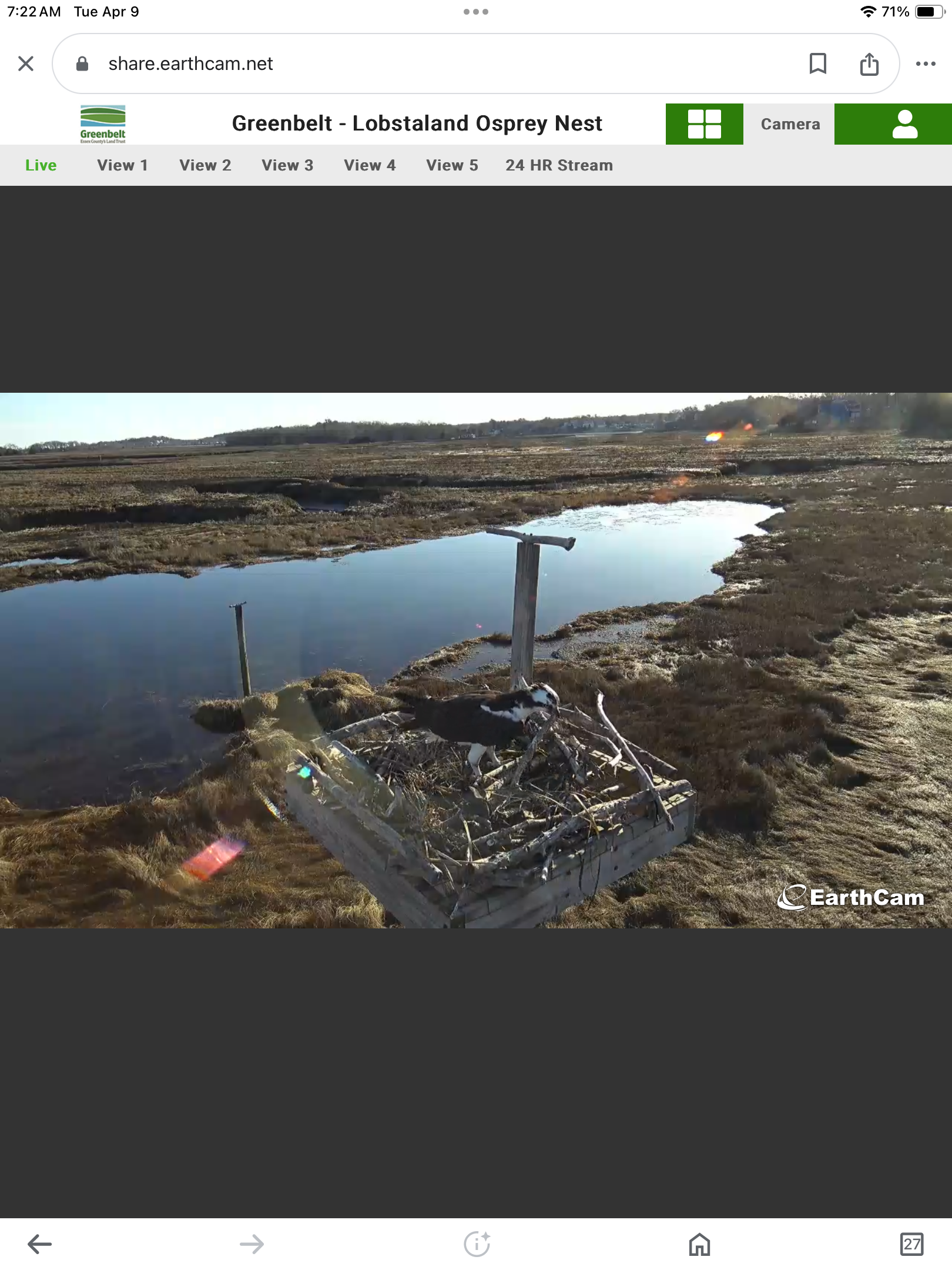Image resolution: width=952 pixels, height=1270 pixels.
Task: Go back with the back arrow
Action: pos(40,1244)
